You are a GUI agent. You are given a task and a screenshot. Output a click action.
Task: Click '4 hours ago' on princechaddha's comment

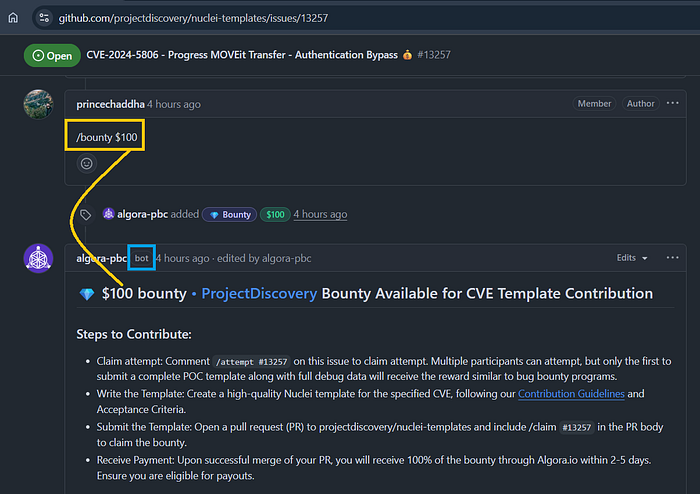pyautogui.click(x=174, y=104)
